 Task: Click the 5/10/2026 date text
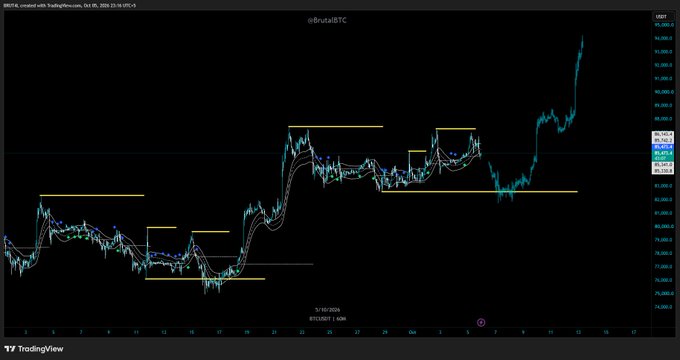[327, 310]
